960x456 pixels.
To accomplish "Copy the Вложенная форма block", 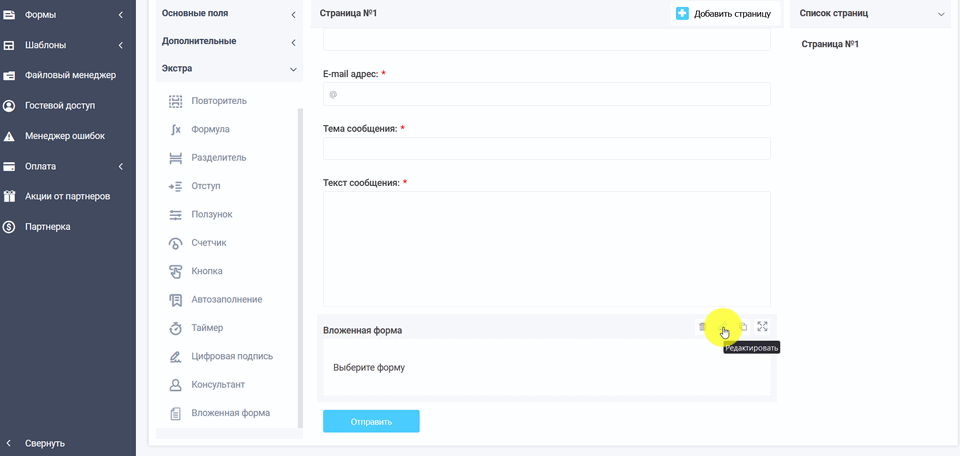I will pos(743,327).
